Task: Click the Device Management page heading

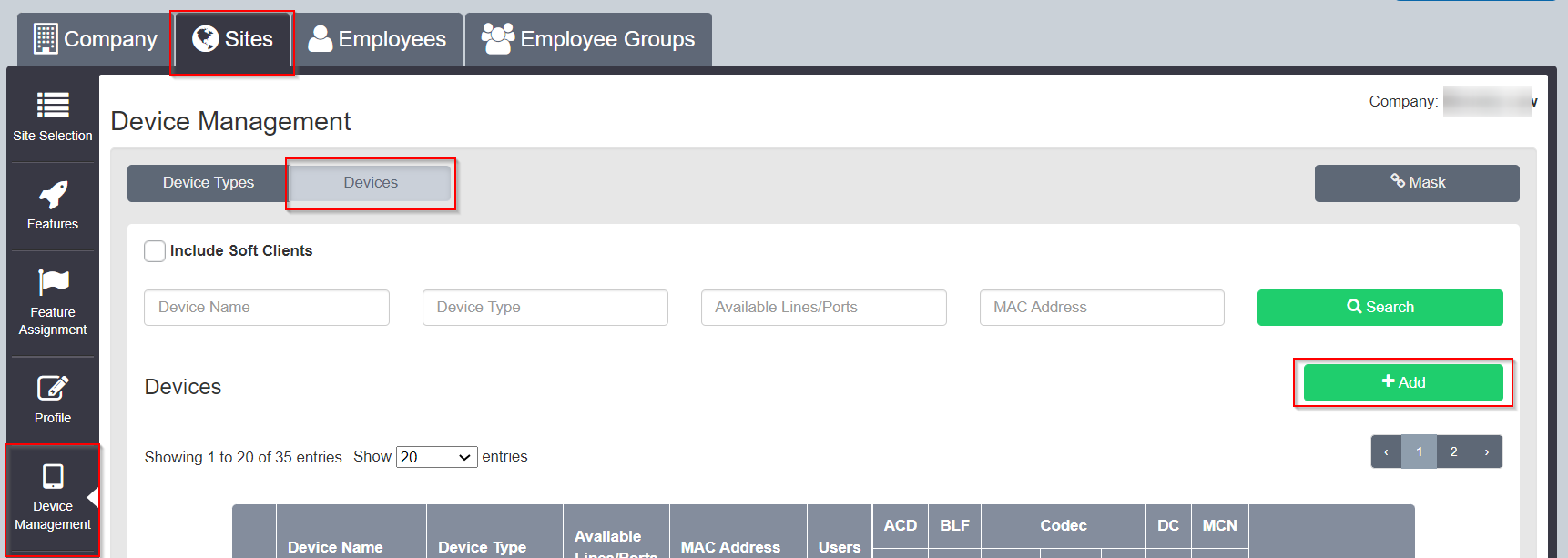Action: pos(230,121)
